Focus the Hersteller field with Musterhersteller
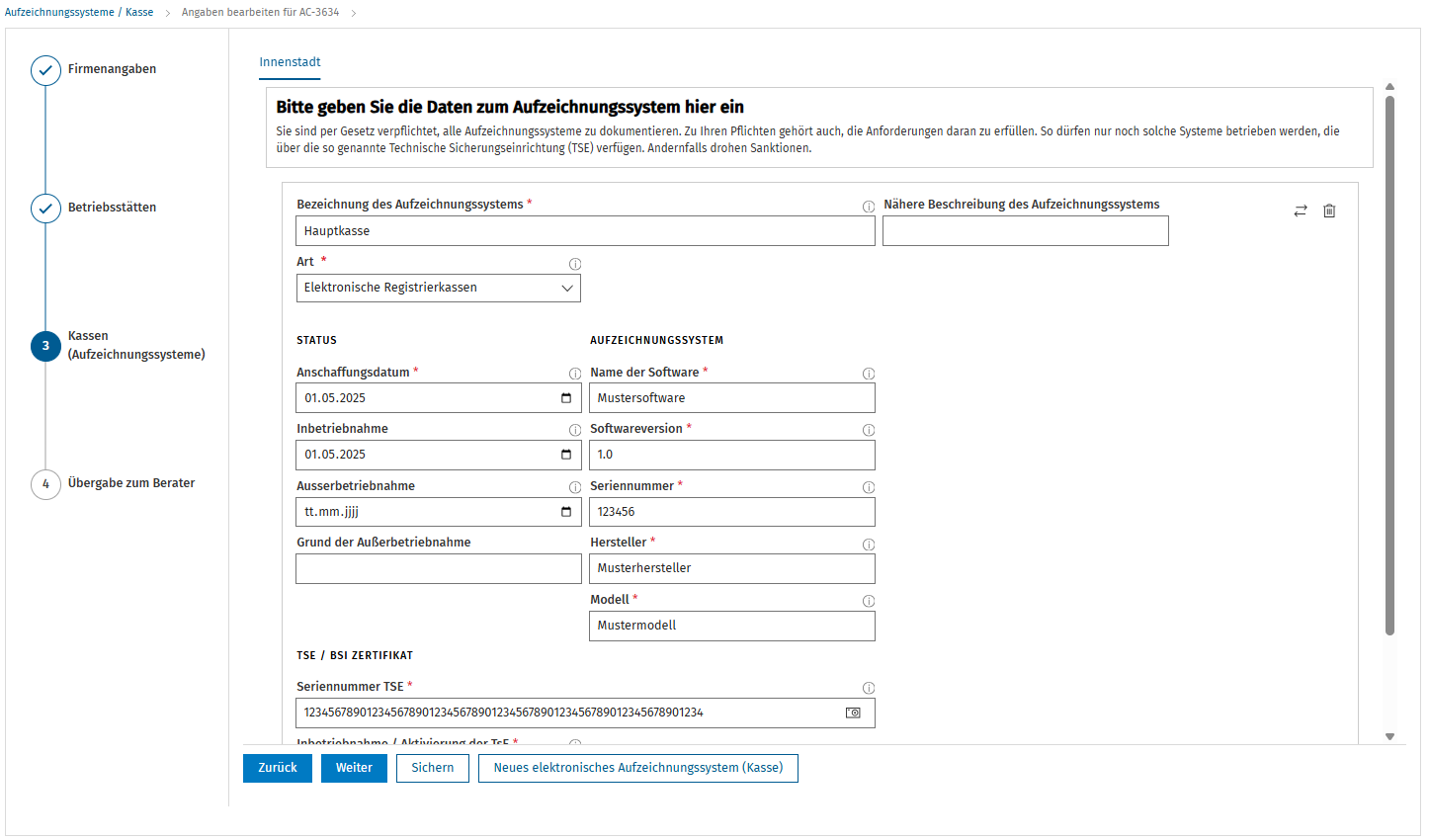 tap(732, 568)
